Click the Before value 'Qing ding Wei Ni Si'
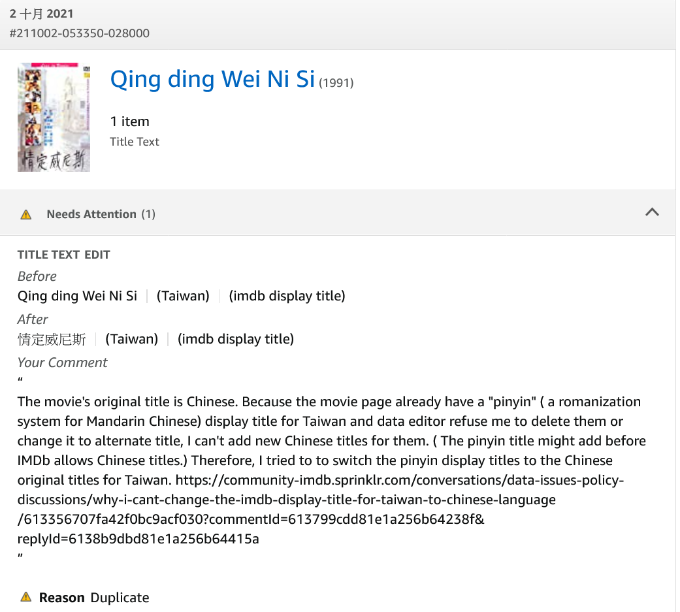This screenshot has width=680, height=612. point(77,296)
